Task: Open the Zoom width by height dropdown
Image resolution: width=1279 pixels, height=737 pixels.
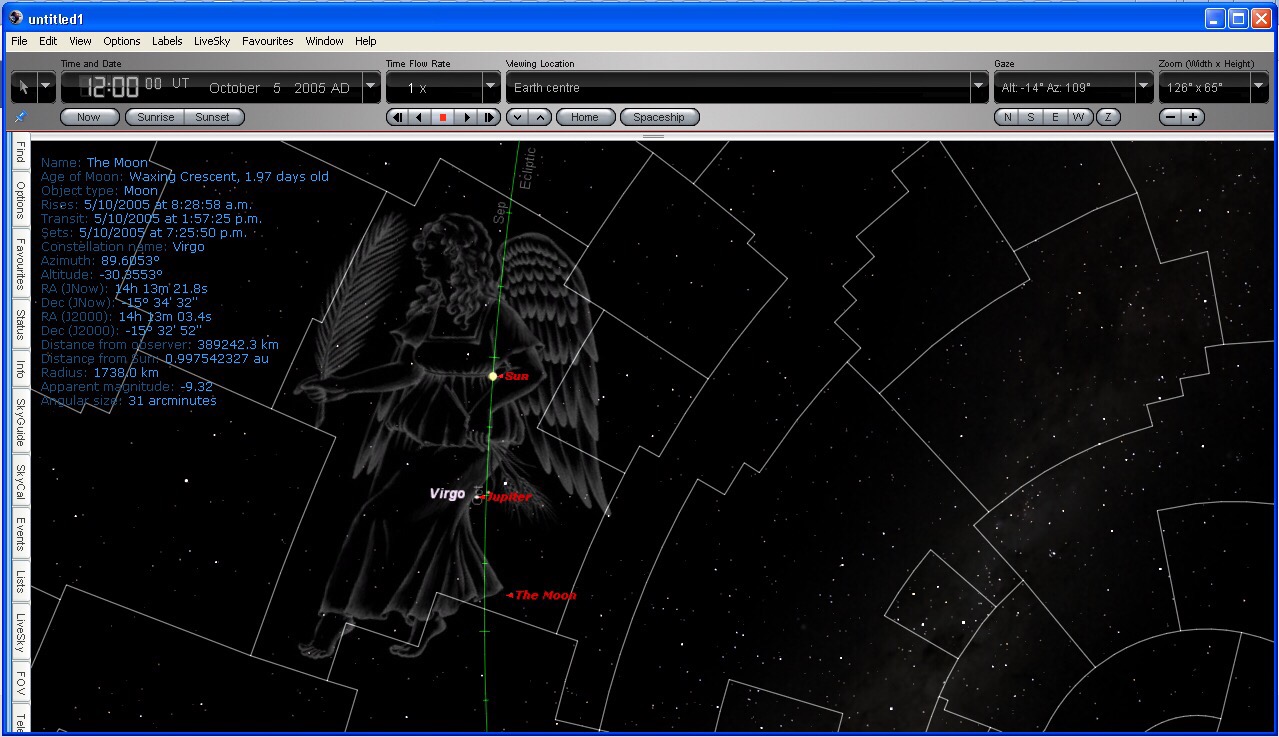Action: click(x=1260, y=88)
